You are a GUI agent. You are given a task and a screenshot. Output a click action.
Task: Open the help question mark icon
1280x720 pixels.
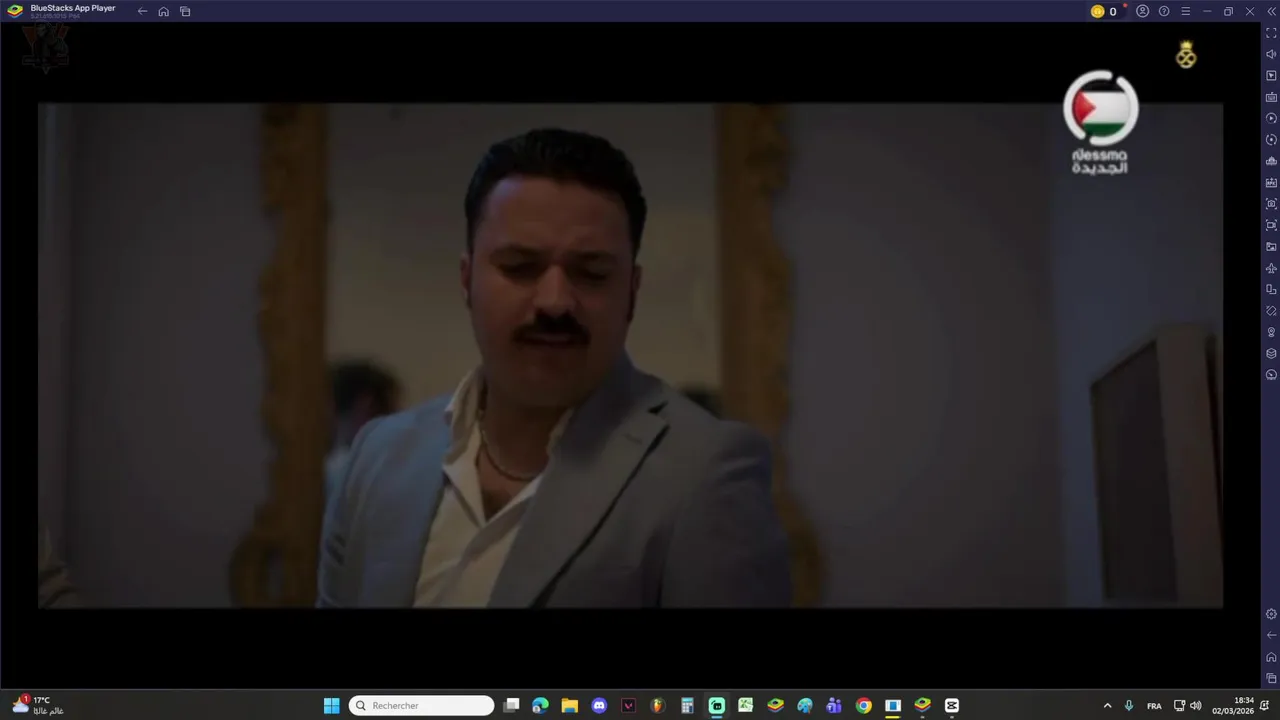coord(1164,11)
